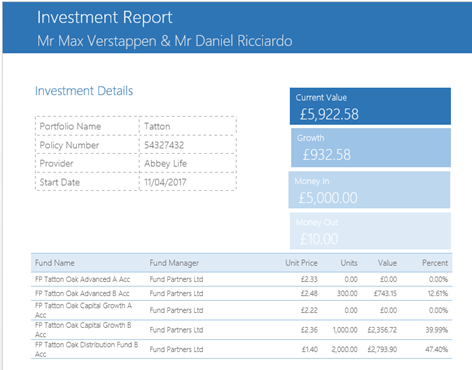Select the client names heading text
472x370 pixels.
coord(165,41)
